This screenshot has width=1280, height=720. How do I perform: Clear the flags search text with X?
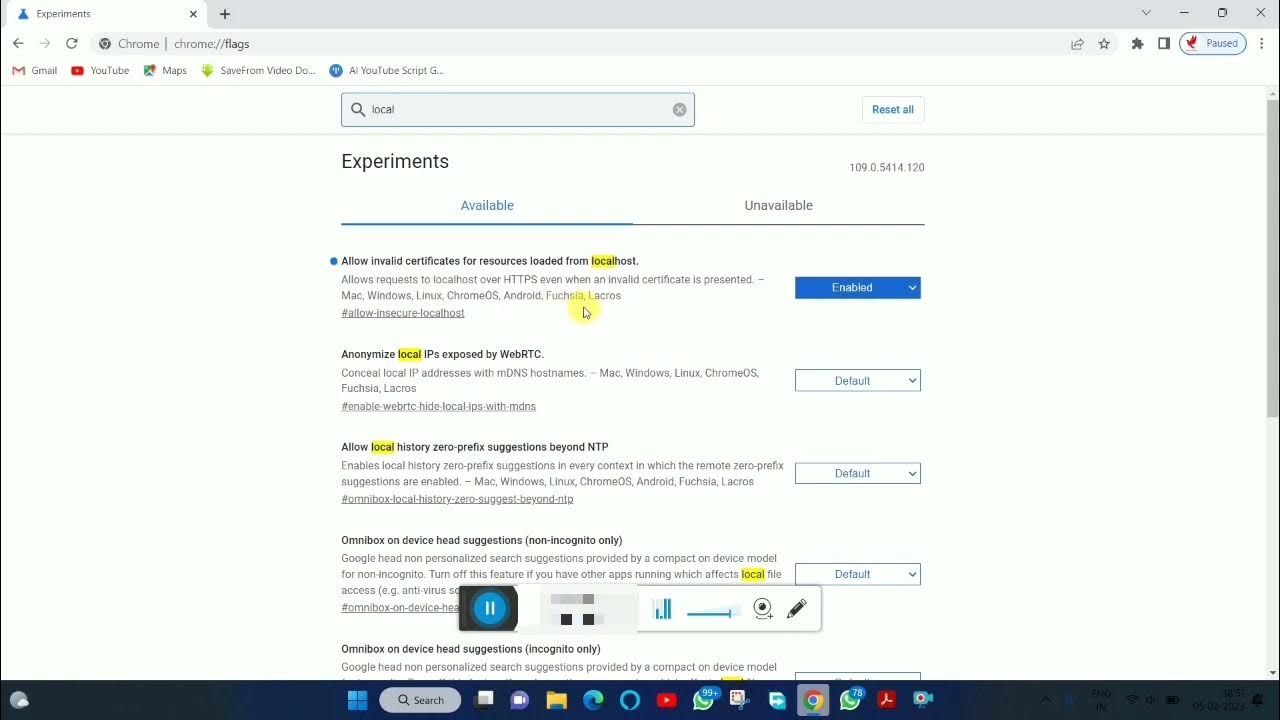click(680, 110)
